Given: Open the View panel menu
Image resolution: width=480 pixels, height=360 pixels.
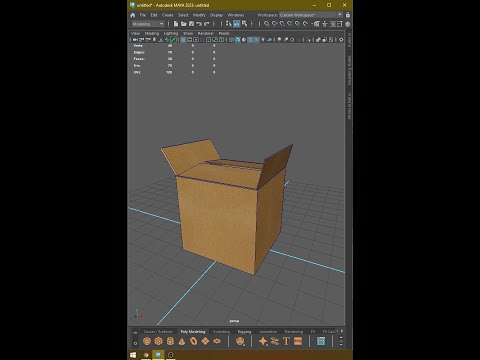Looking at the screenshot, I should (x=135, y=33).
